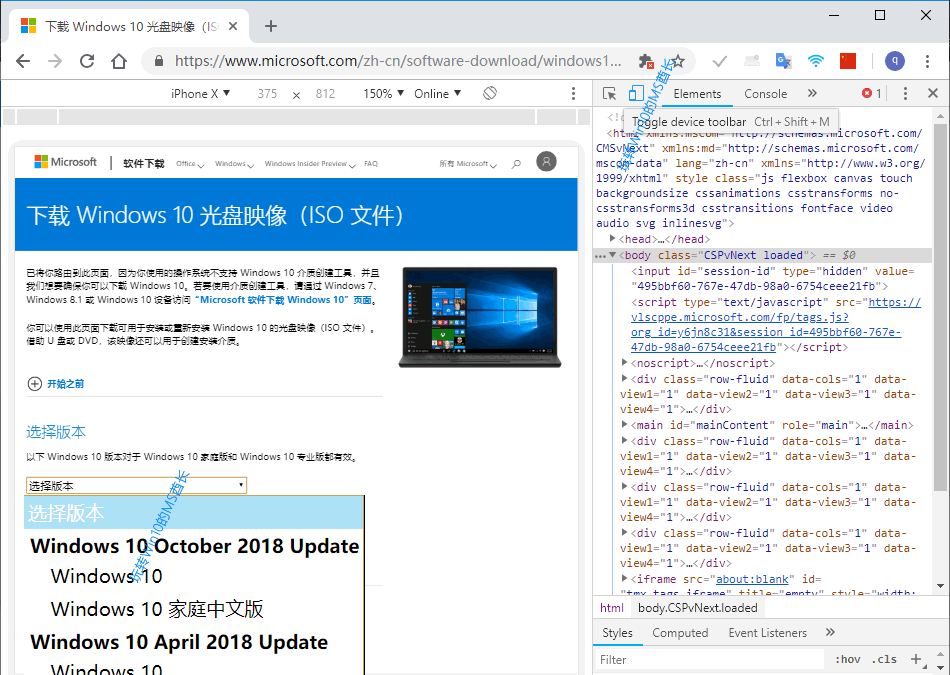This screenshot has height=675, width=950.
Task: Toggle the device toolbar icon
Action: [636, 93]
